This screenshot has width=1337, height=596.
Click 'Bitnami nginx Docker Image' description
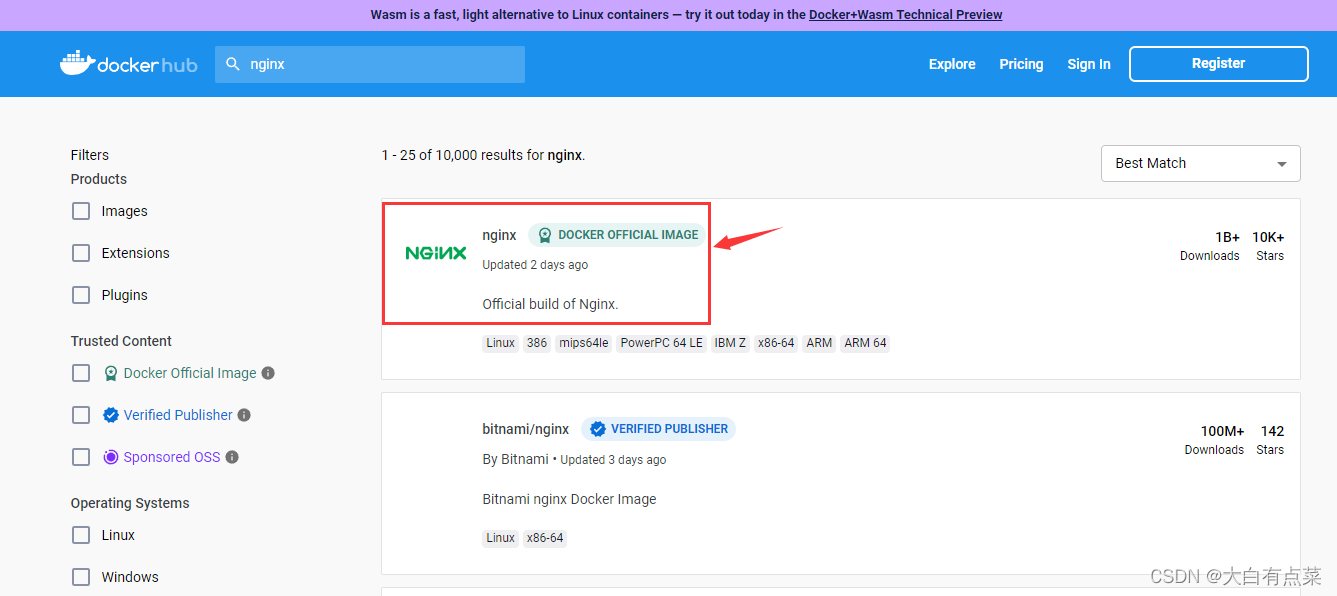pos(569,499)
